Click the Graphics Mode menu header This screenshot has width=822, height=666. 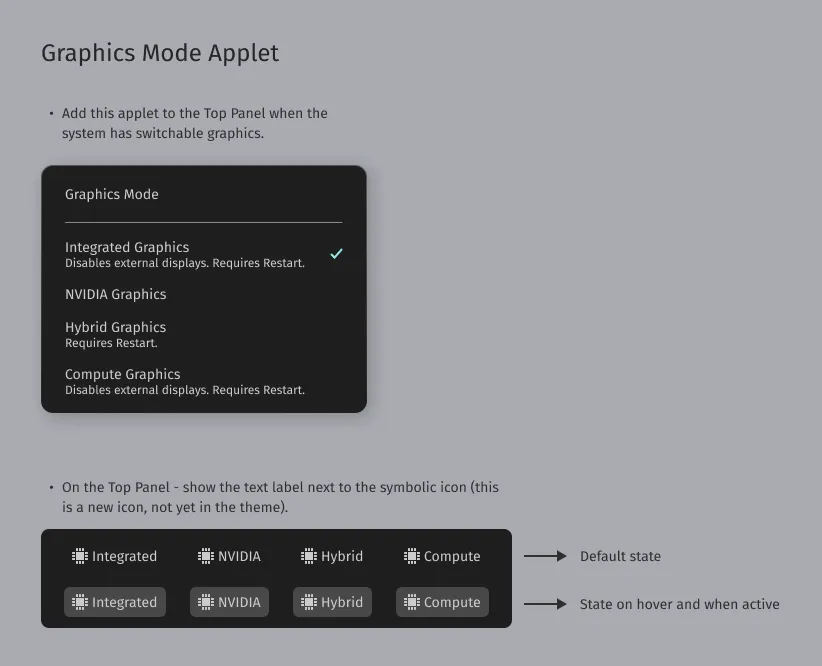tap(112, 194)
